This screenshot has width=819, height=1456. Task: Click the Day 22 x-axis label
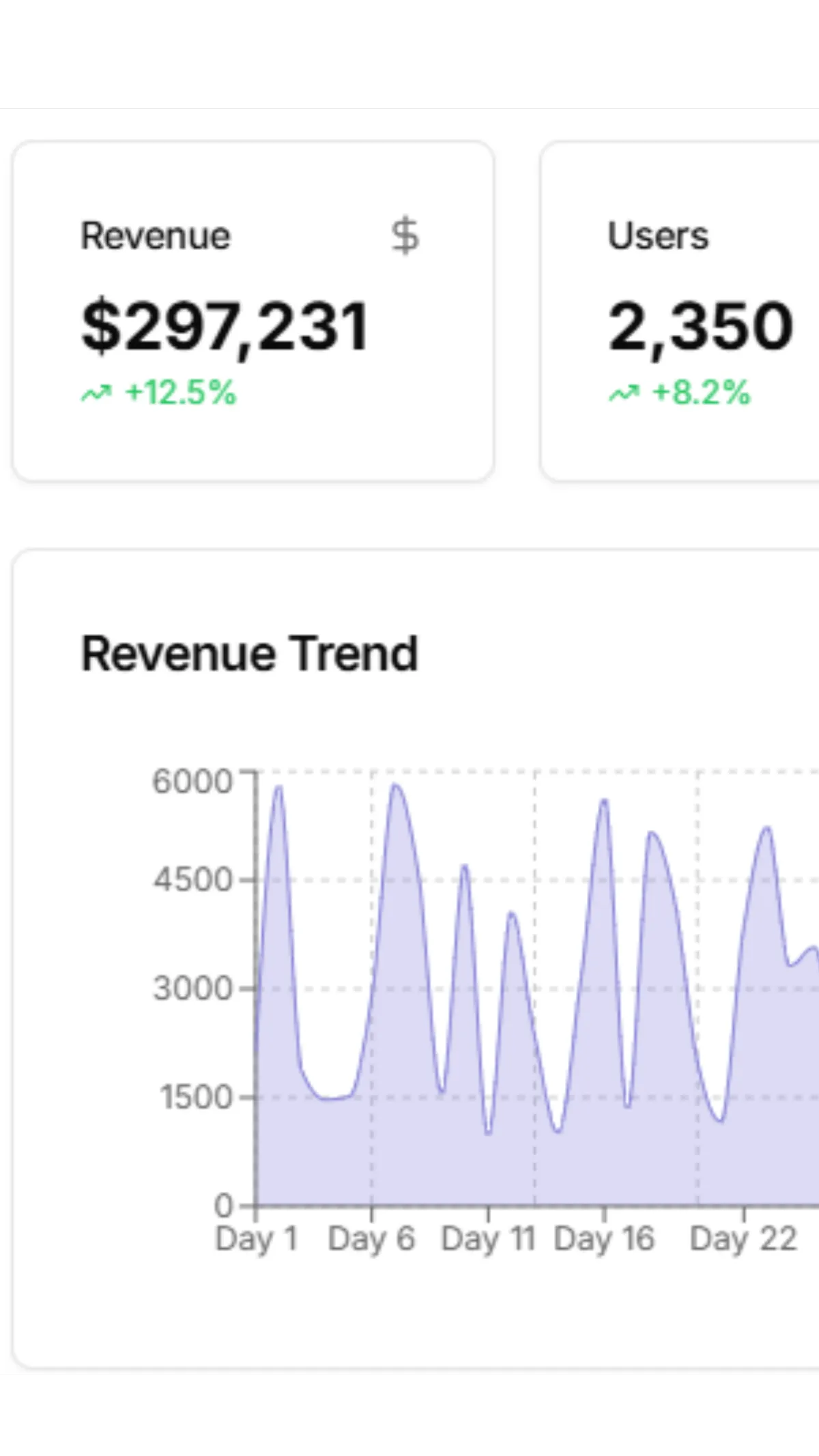pyautogui.click(x=743, y=1239)
